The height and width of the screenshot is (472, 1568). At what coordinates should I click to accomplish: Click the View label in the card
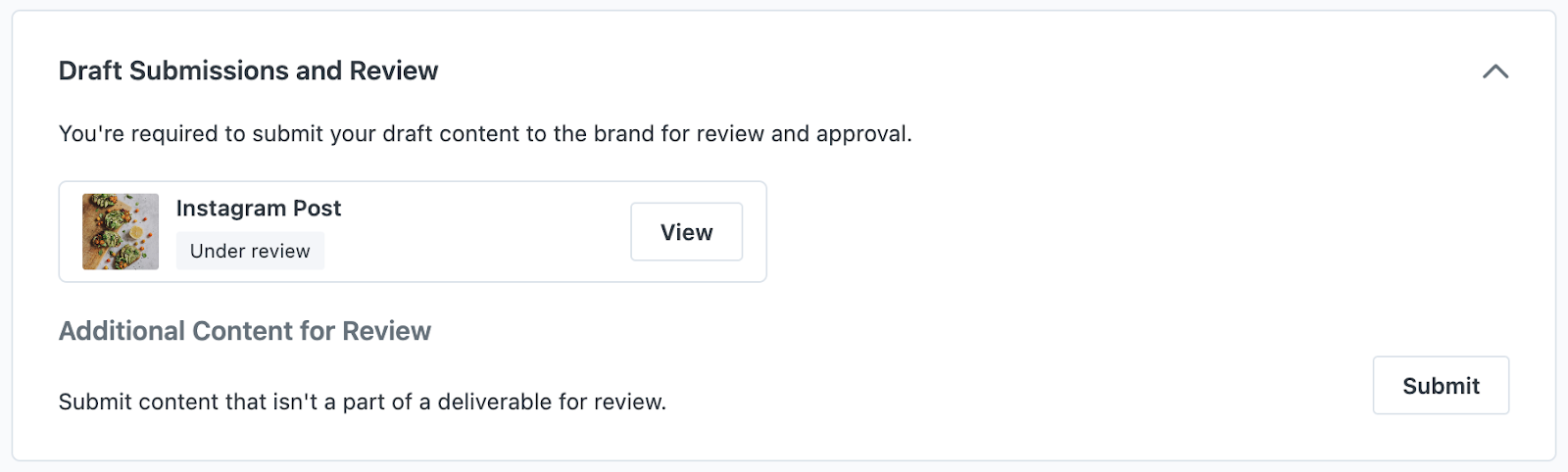coord(686,232)
